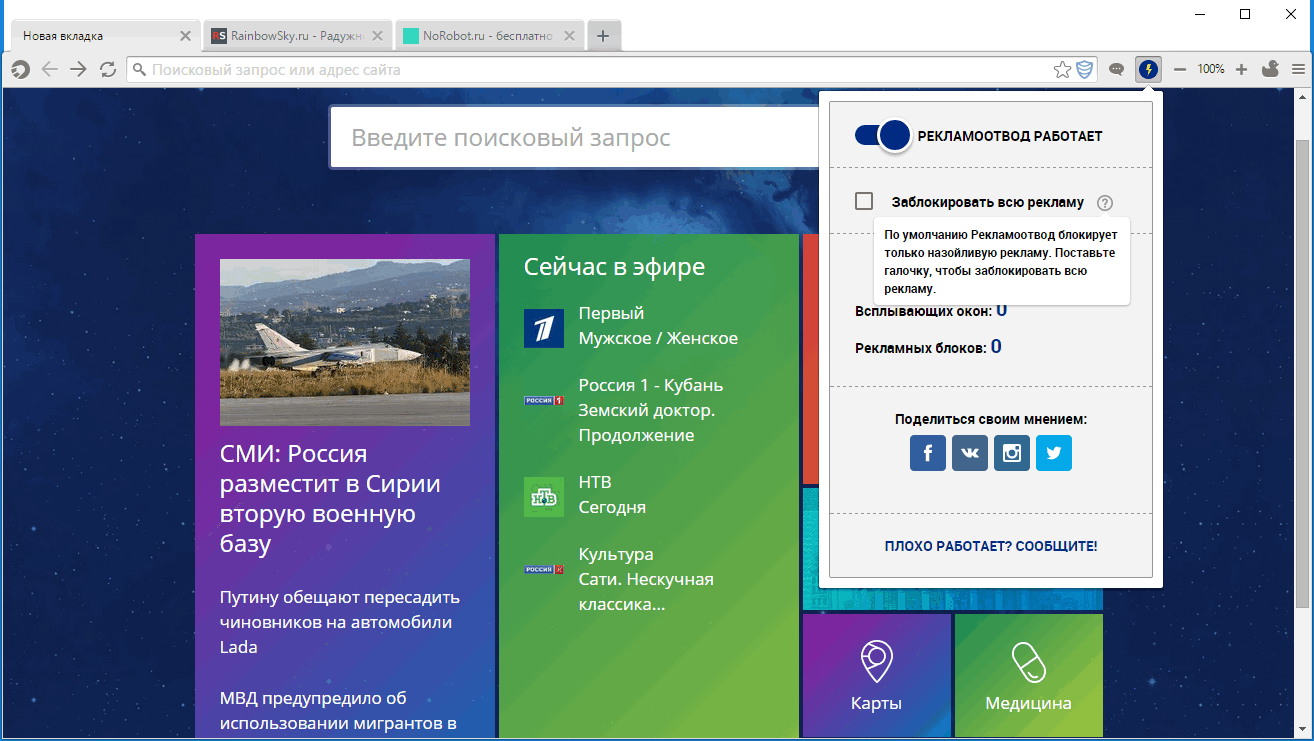Switch to the NoRobot.ru tab
The height and width of the screenshot is (741, 1314).
pyautogui.click(x=490, y=35)
